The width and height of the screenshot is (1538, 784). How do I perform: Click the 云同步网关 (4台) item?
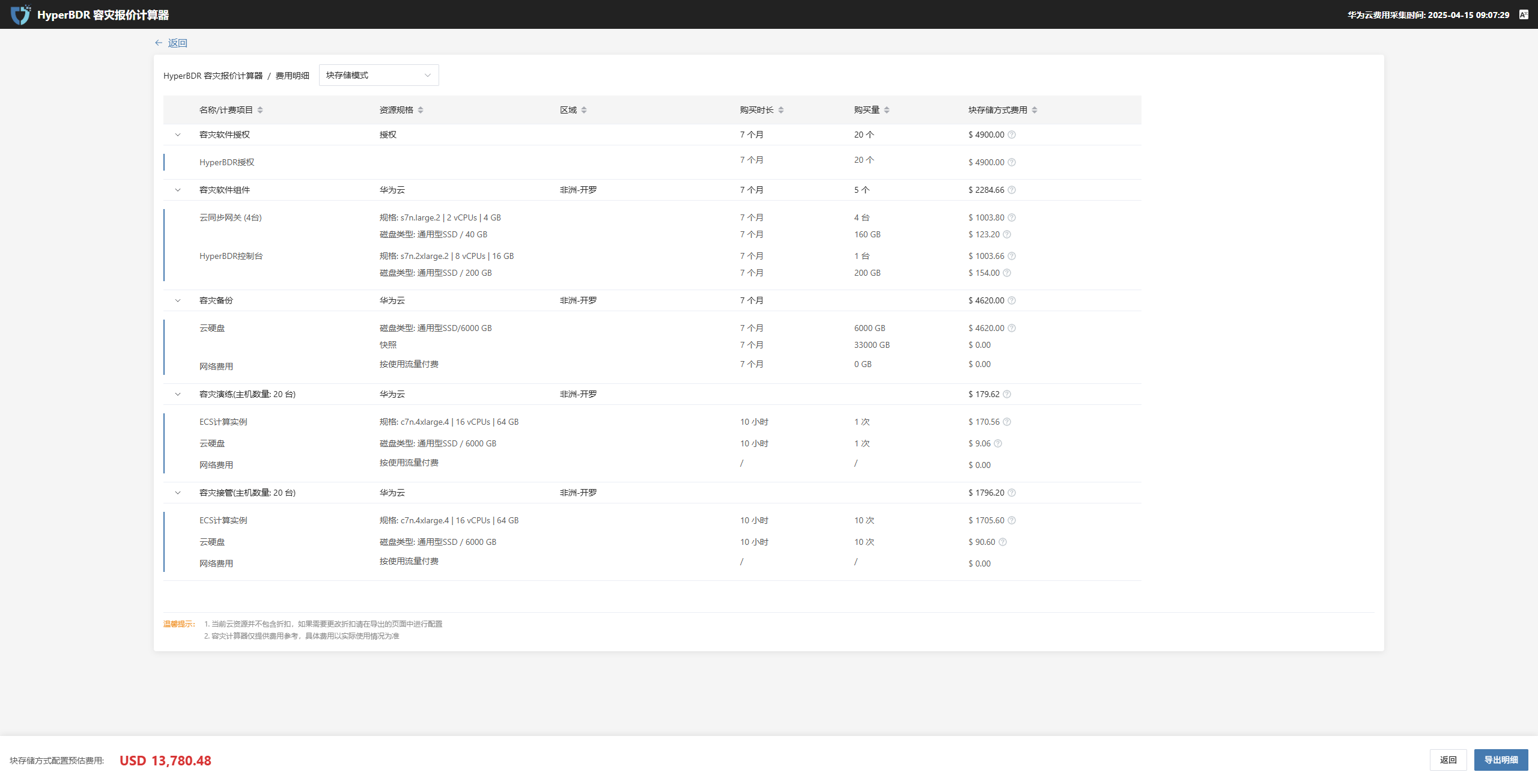pos(231,217)
